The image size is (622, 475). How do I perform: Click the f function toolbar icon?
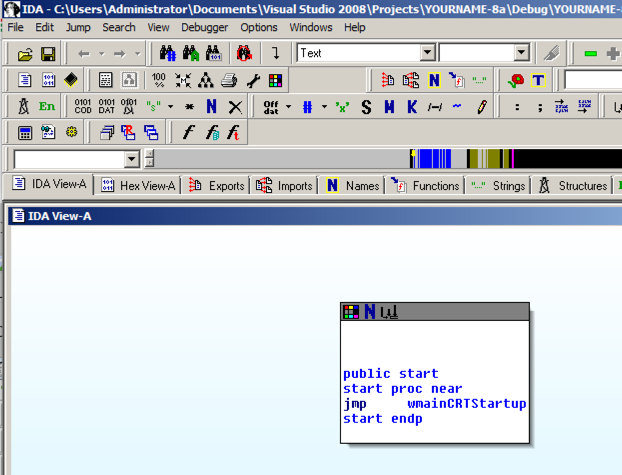(x=188, y=132)
